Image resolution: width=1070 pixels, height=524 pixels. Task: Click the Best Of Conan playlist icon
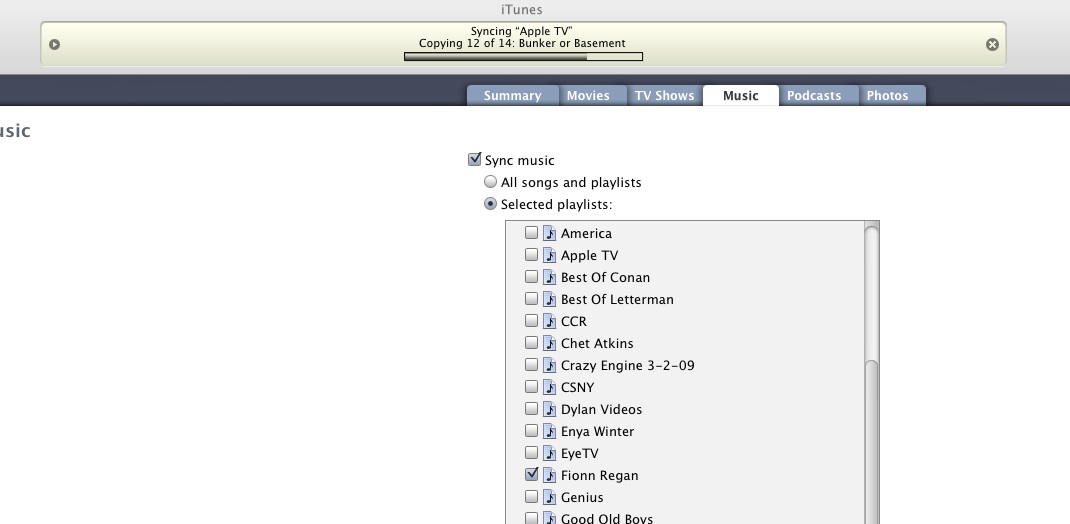(x=549, y=277)
